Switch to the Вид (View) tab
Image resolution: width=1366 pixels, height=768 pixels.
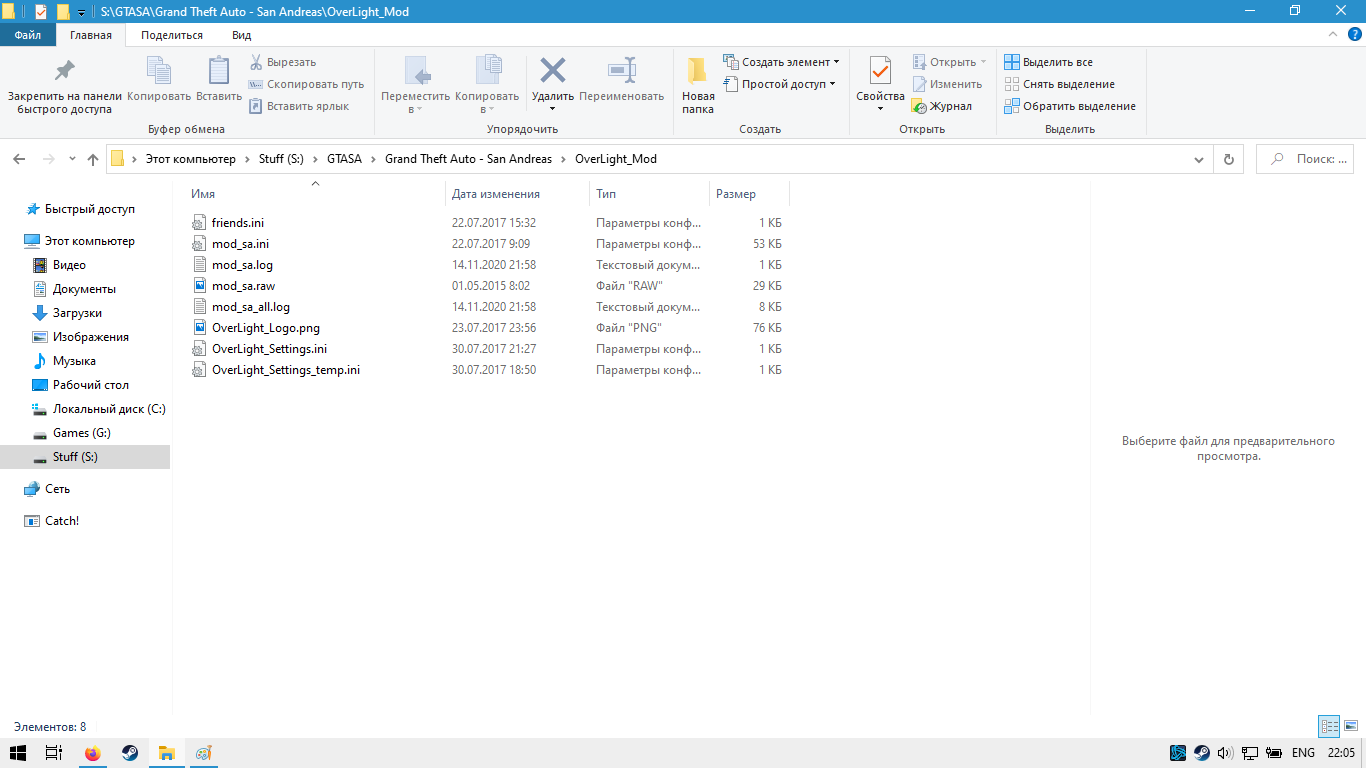coord(242,35)
